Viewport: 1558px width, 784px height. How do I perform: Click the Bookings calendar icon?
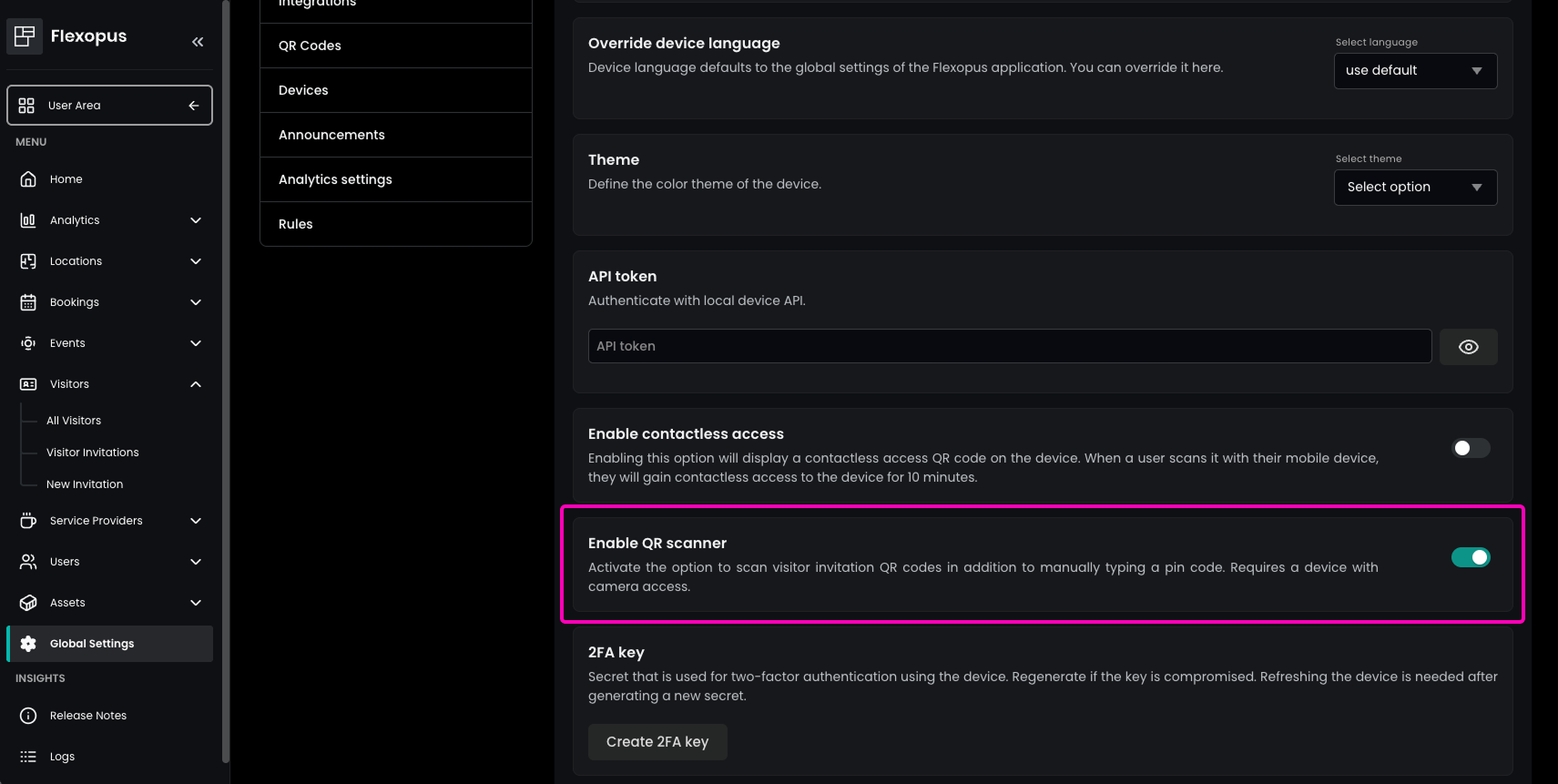tap(28, 302)
